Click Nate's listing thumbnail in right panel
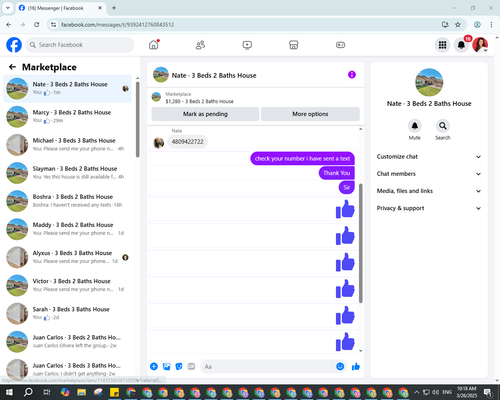 pyautogui.click(x=429, y=82)
